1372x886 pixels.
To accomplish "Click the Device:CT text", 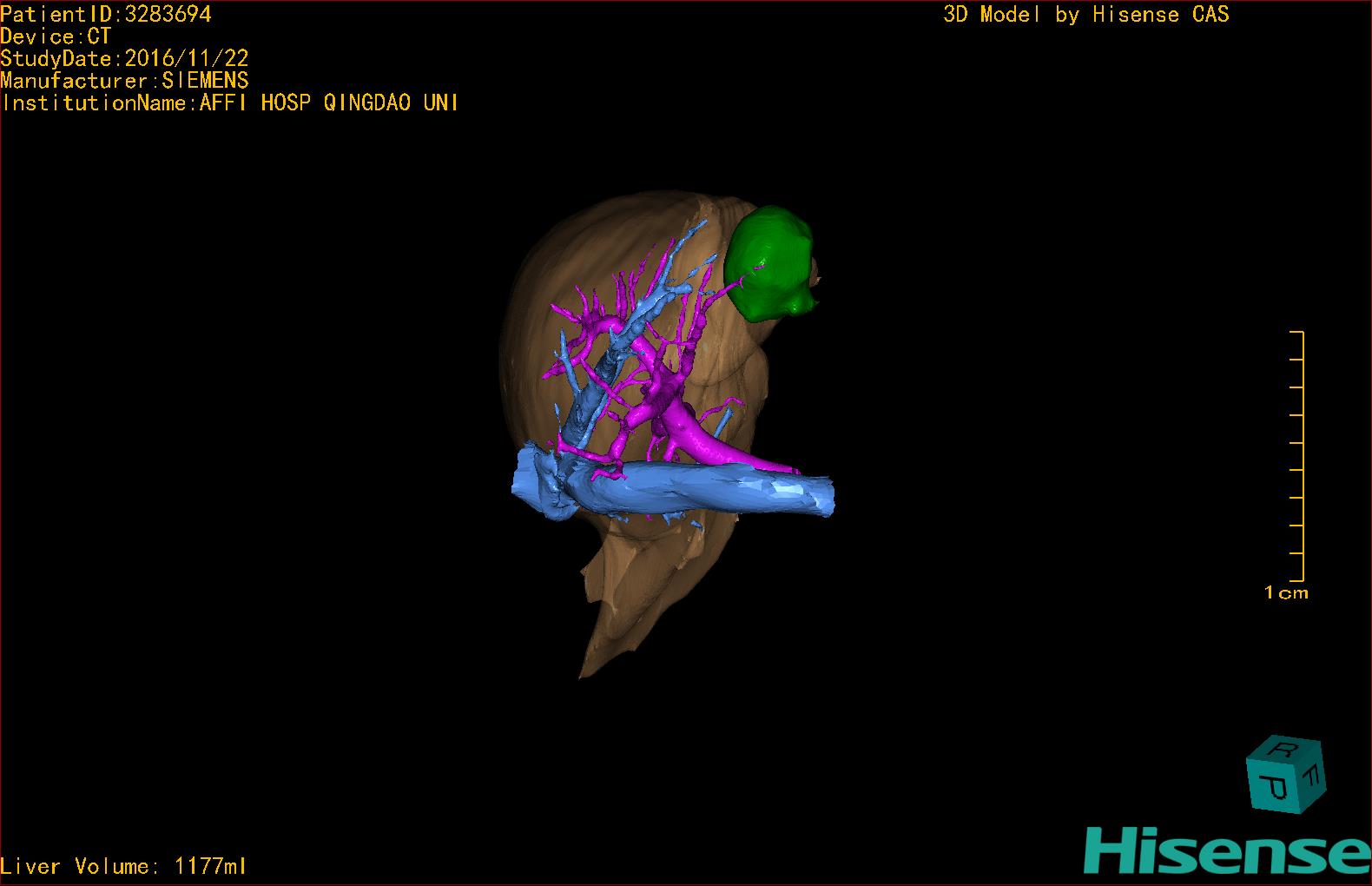I will tap(56, 36).
